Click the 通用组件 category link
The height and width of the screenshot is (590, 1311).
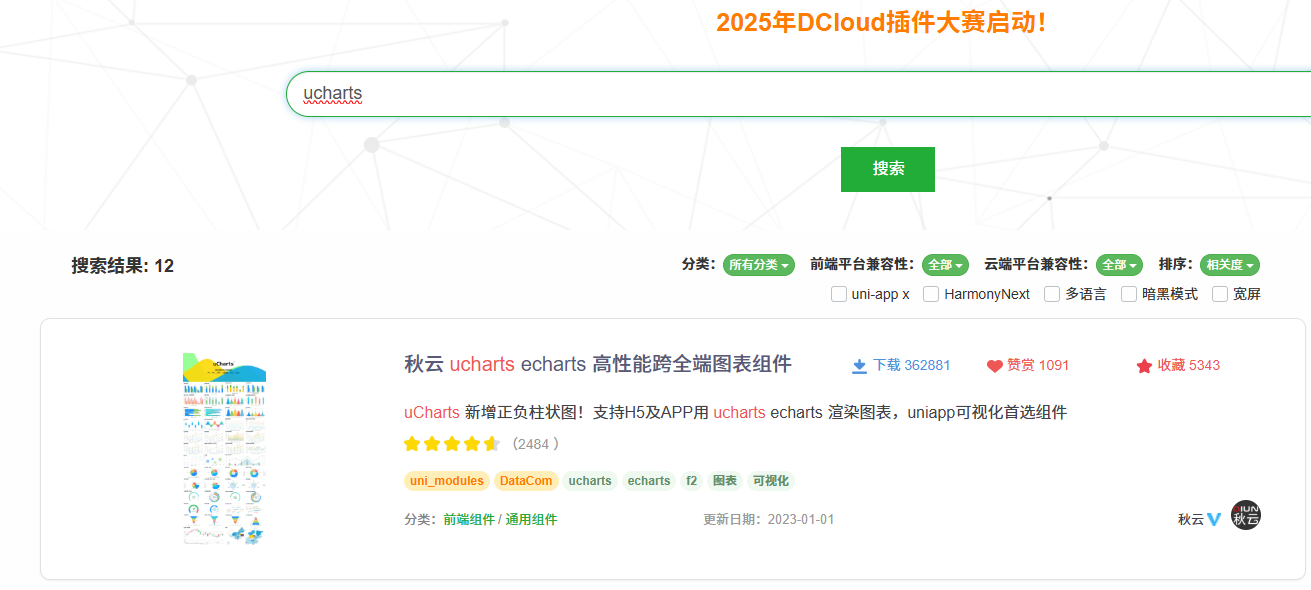(531, 519)
